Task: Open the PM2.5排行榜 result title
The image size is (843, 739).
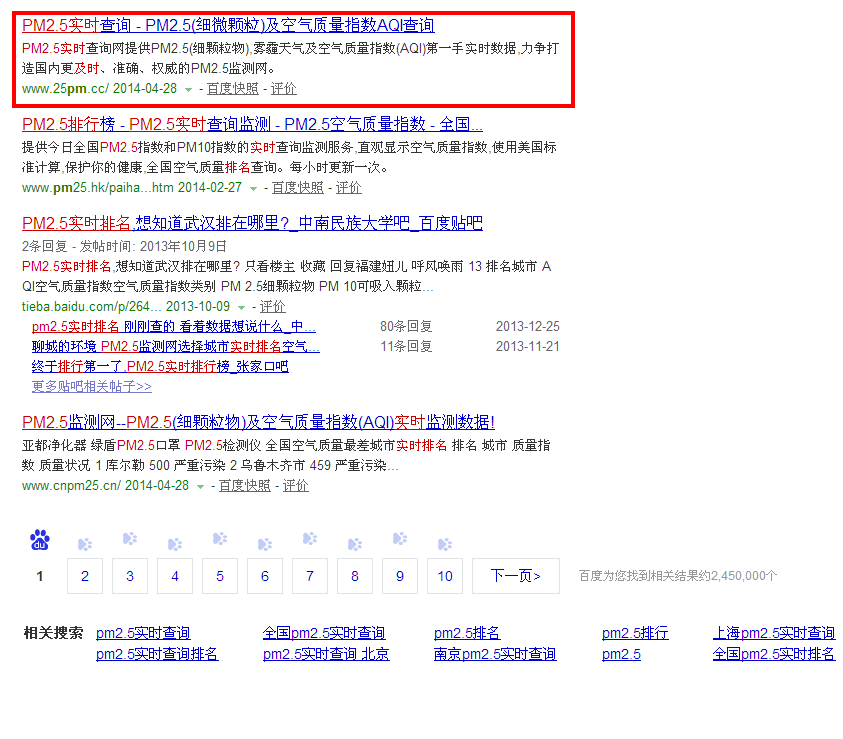Action: [252, 125]
